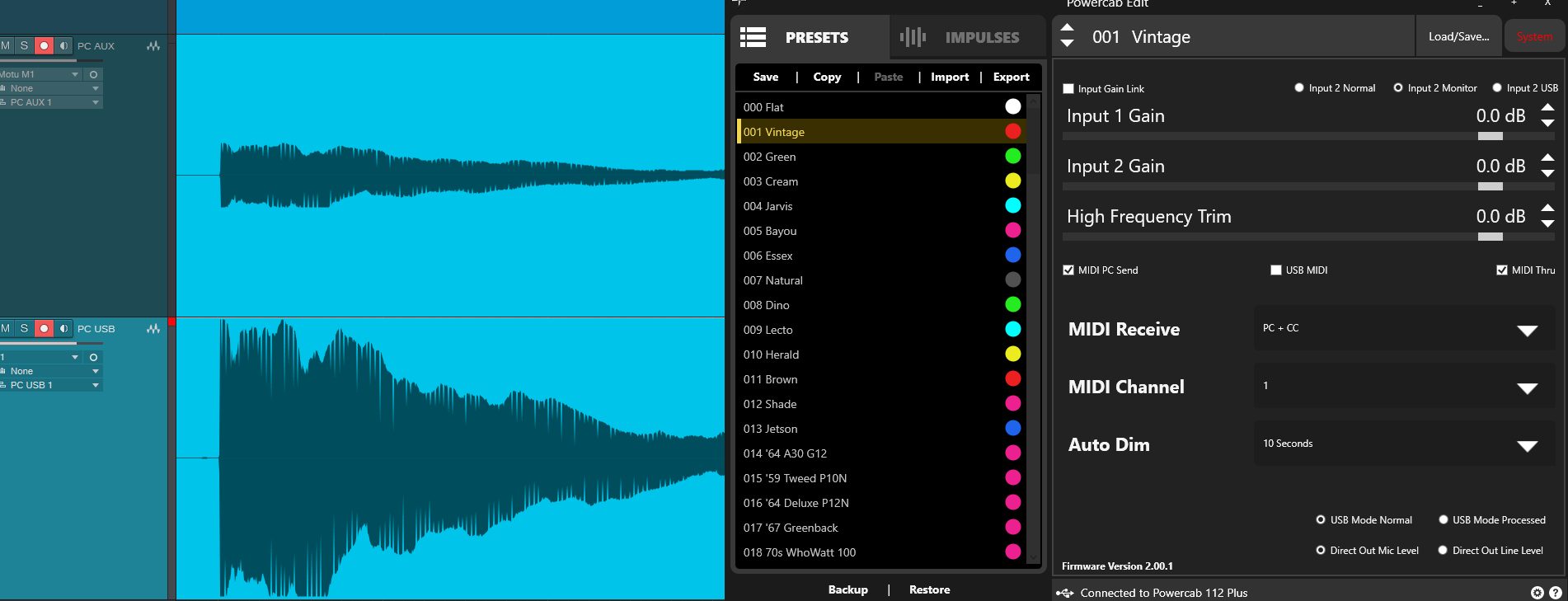Select the USB Mode Processed radio button
The height and width of the screenshot is (601, 1568).
(1444, 520)
